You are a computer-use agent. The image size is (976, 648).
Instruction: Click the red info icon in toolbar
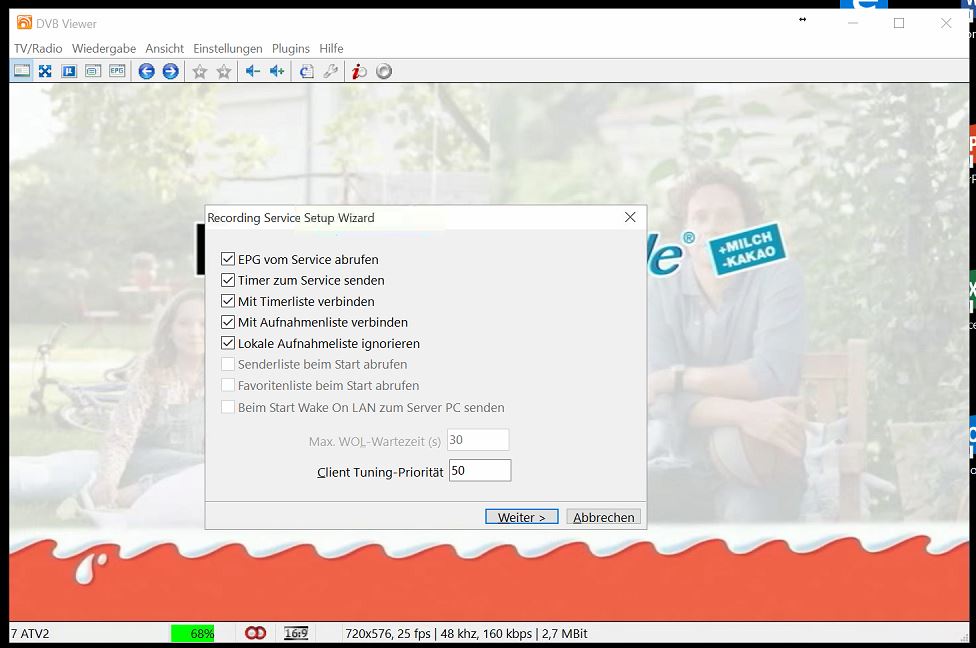click(359, 71)
